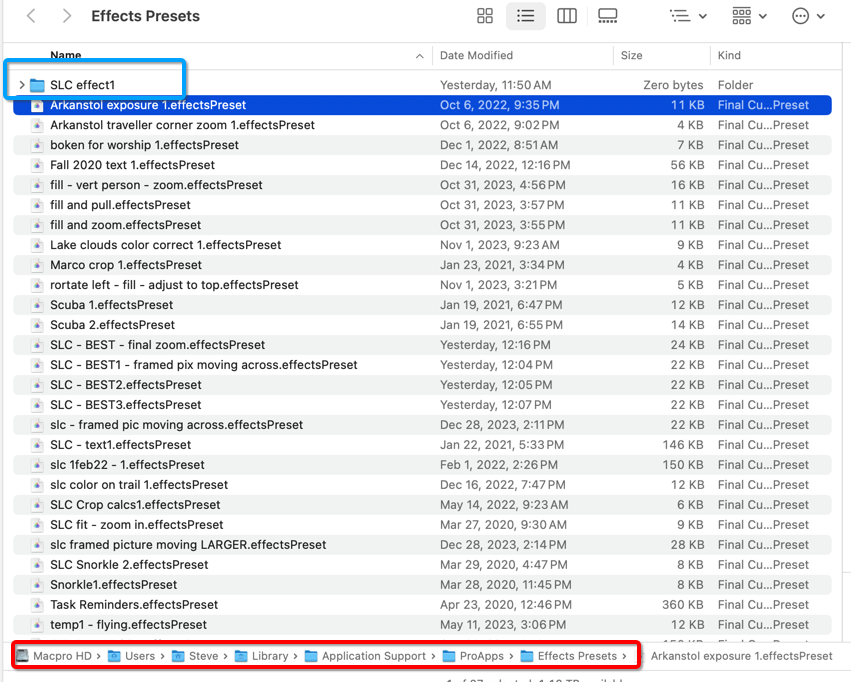Select the Fall 2020 text 1 preset row
The width and height of the screenshot is (851, 682).
(x=200, y=165)
